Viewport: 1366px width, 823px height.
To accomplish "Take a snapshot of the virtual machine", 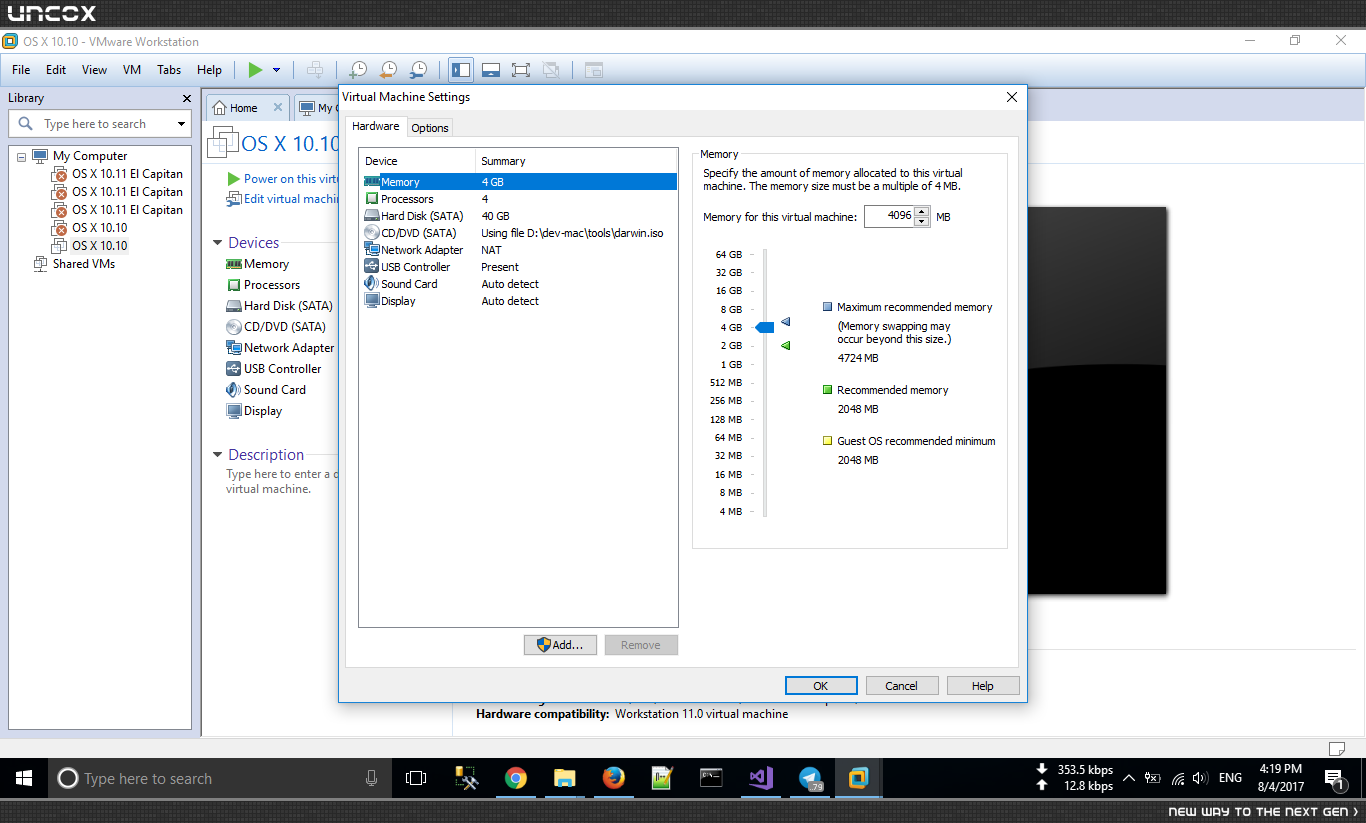I will tap(357, 70).
